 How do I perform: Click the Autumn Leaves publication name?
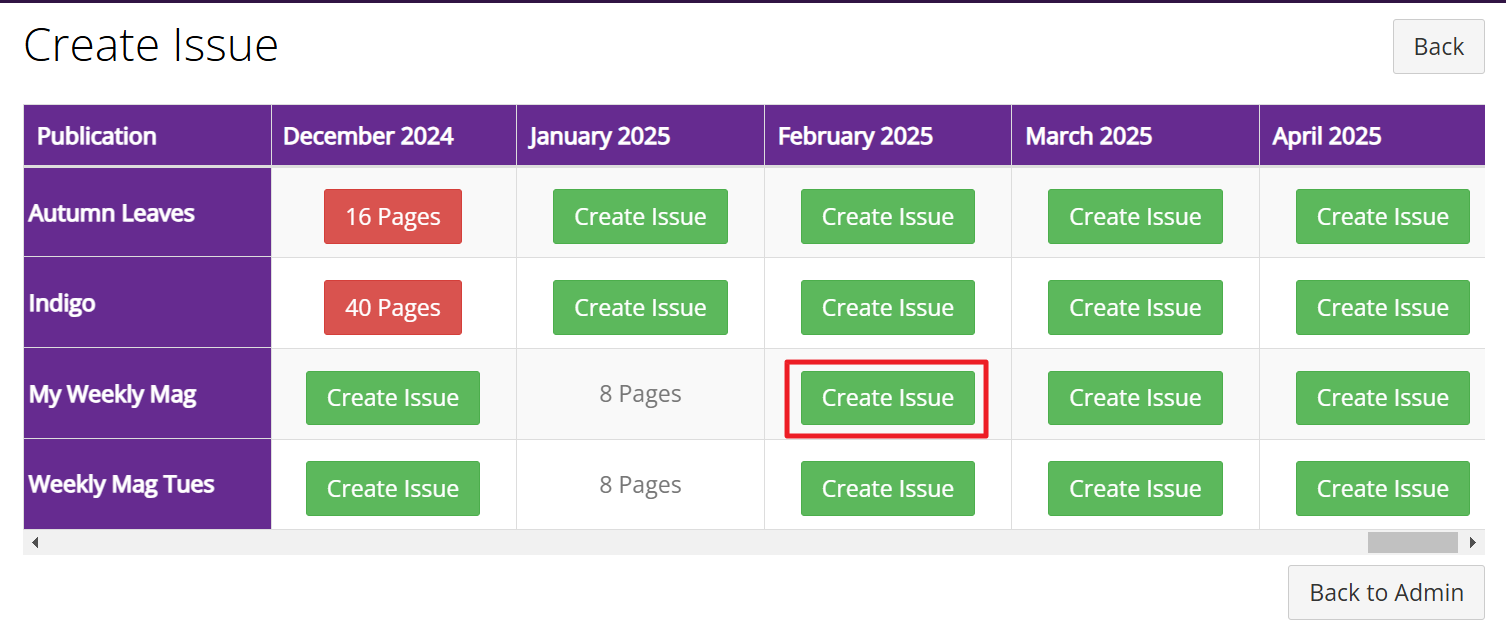pyautogui.click(x=111, y=213)
